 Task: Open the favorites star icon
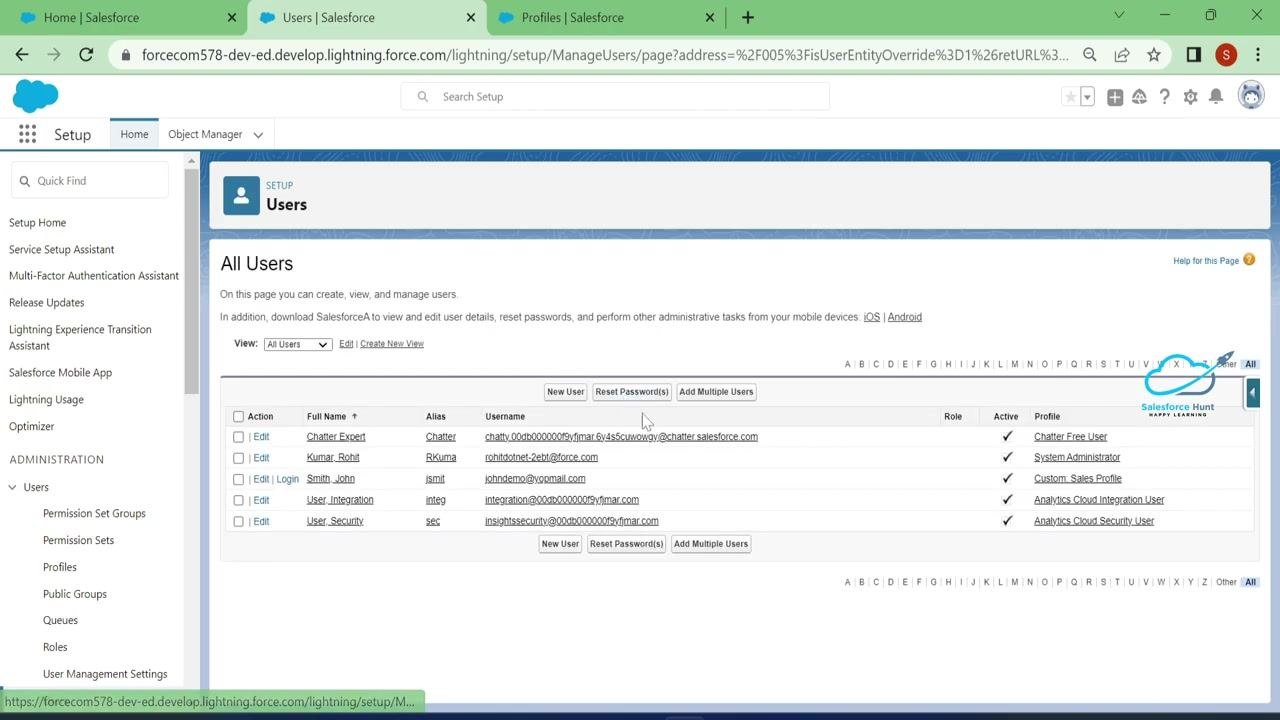[1070, 97]
